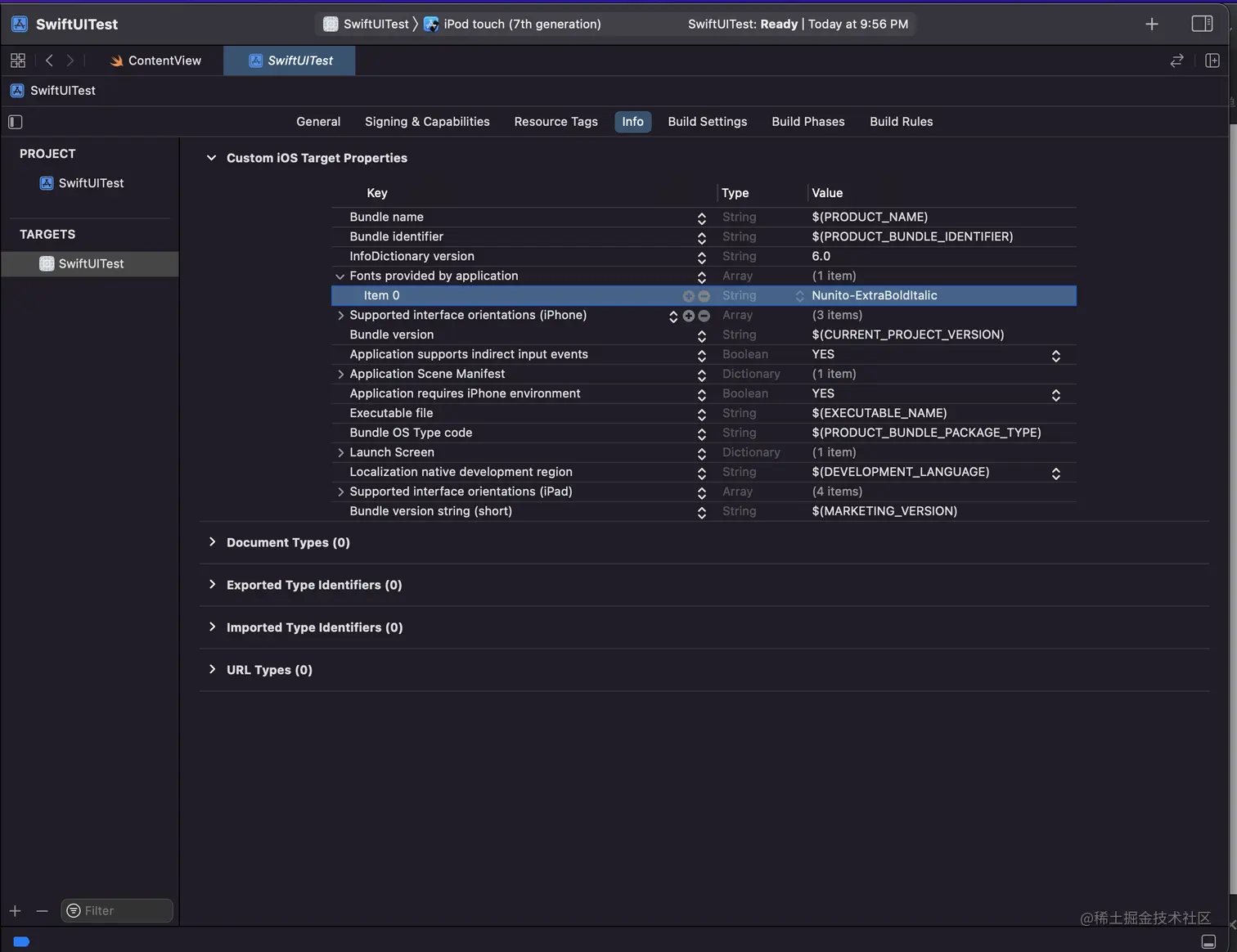The width and height of the screenshot is (1237, 952).
Task: Toggle the debug area icon at bottom right
Action: [x=1208, y=941]
